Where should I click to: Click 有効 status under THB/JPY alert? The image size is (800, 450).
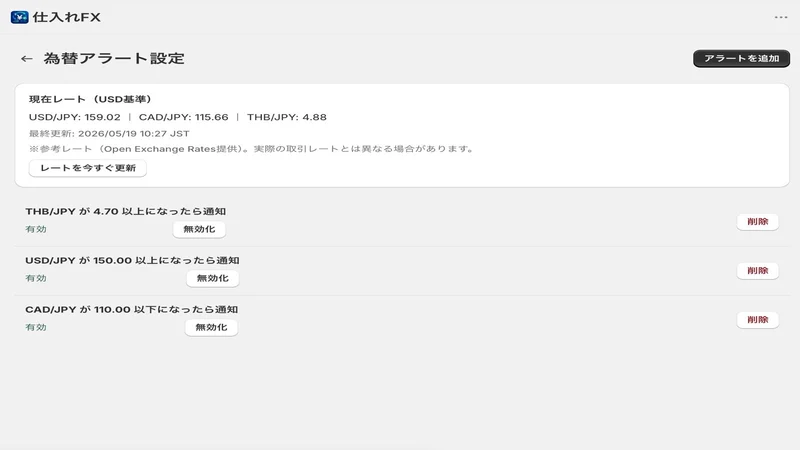click(36, 229)
